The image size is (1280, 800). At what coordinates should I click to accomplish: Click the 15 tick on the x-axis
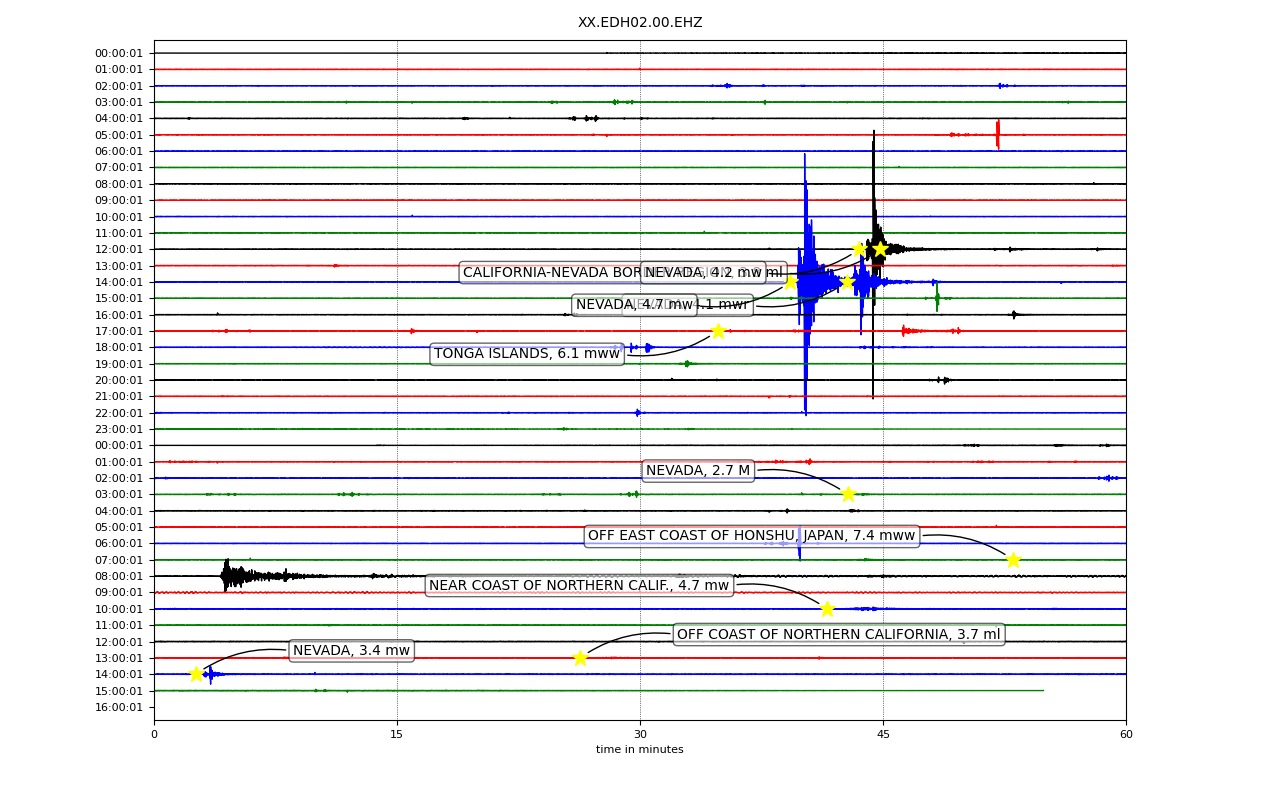point(397,735)
